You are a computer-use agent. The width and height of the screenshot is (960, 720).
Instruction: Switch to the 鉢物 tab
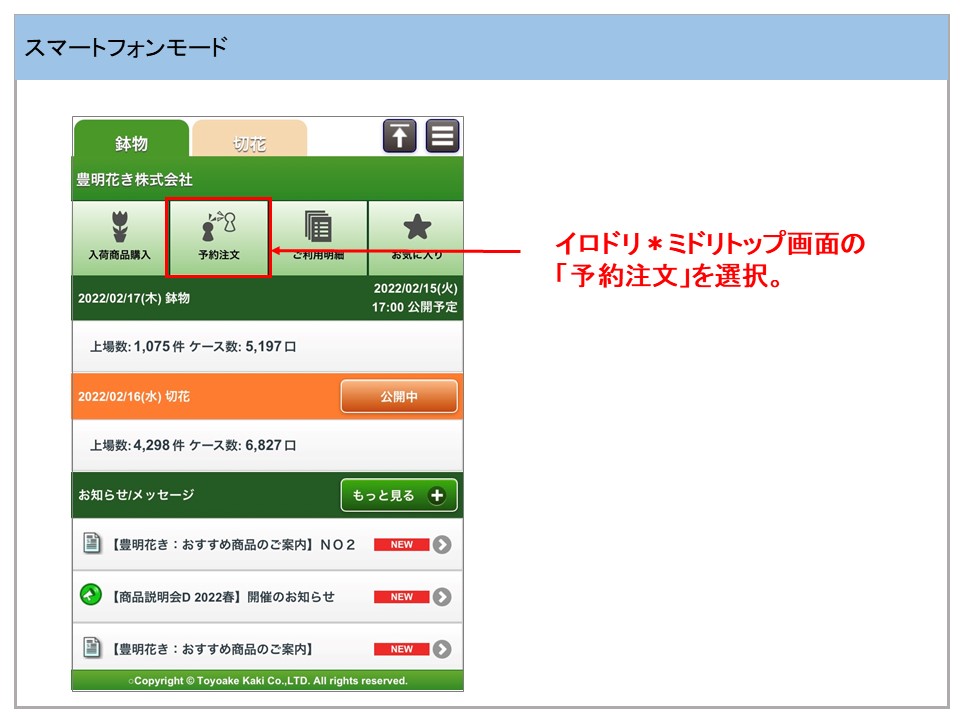(131, 143)
